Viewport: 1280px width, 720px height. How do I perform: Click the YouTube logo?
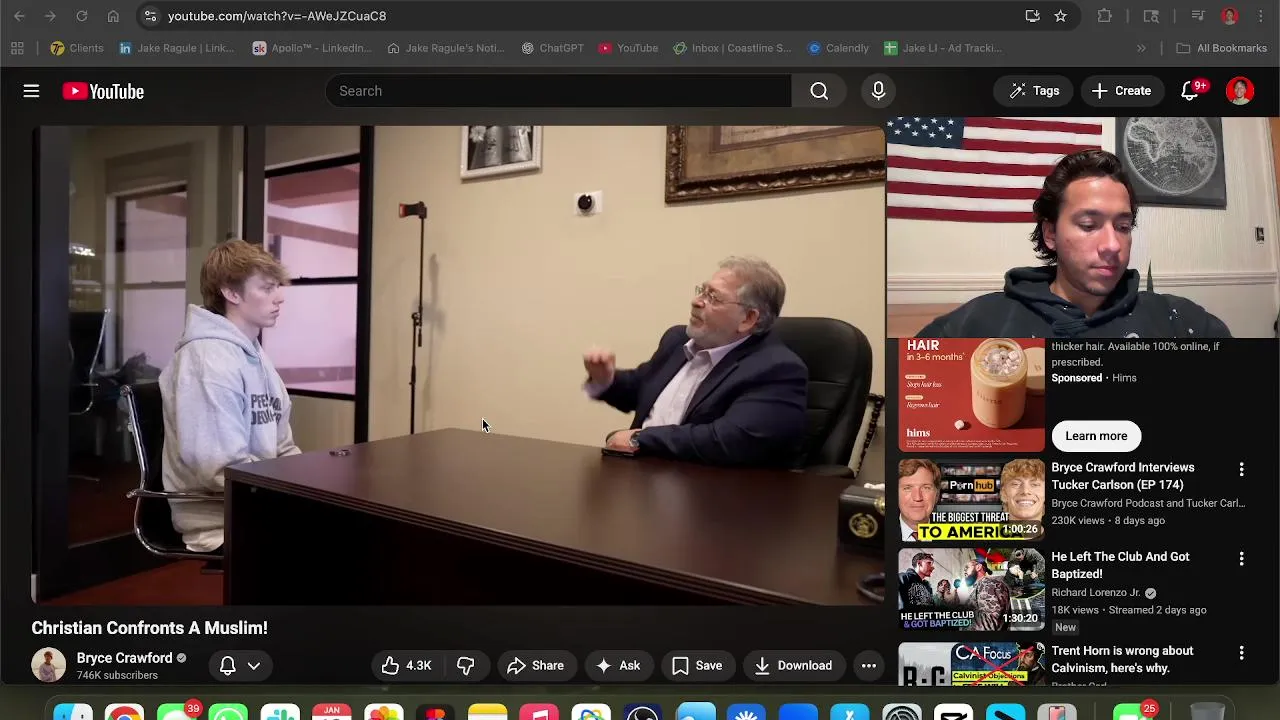(x=103, y=91)
